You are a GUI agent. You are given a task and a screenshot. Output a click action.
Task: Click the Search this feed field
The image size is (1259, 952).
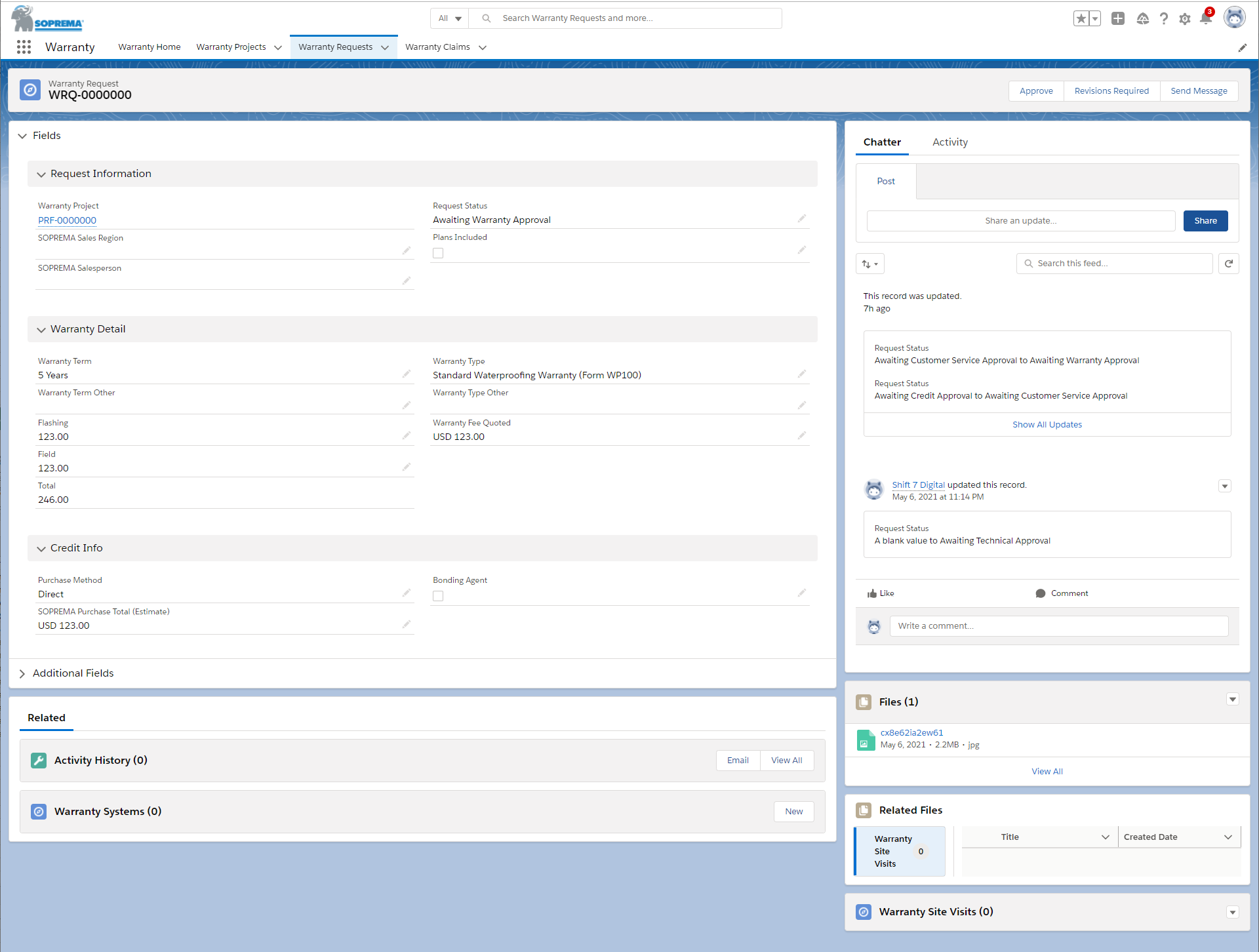(1115, 264)
